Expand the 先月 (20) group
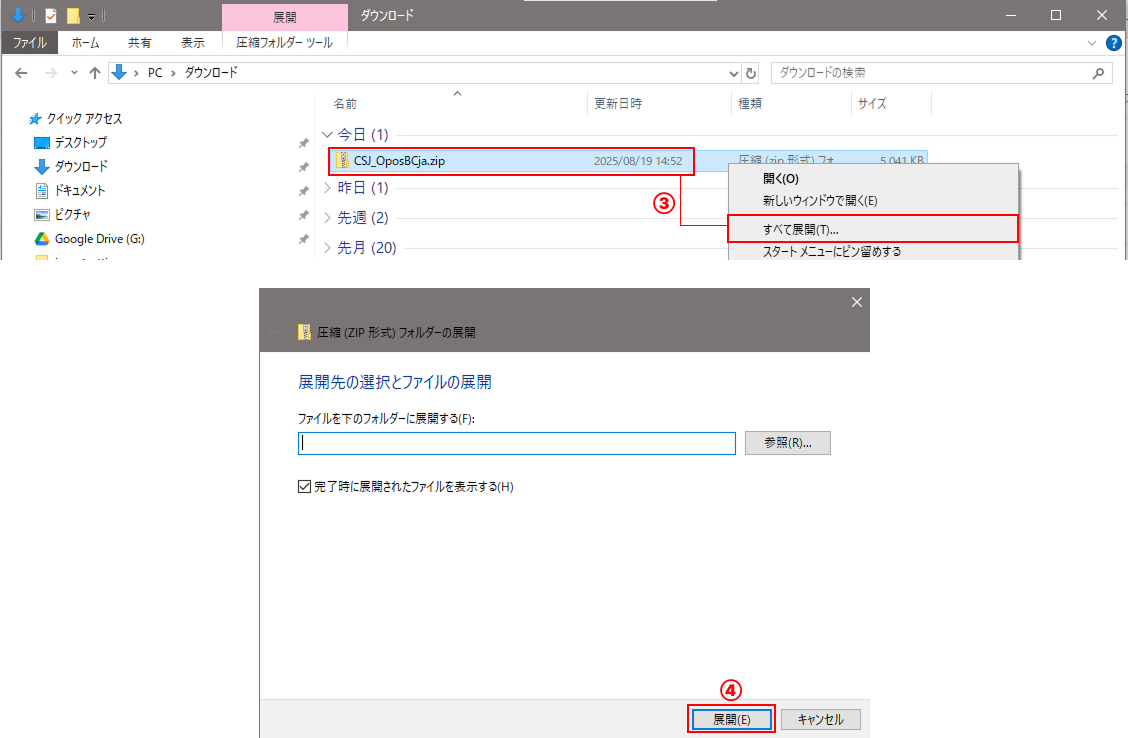The height and width of the screenshot is (738, 1128). (327, 248)
